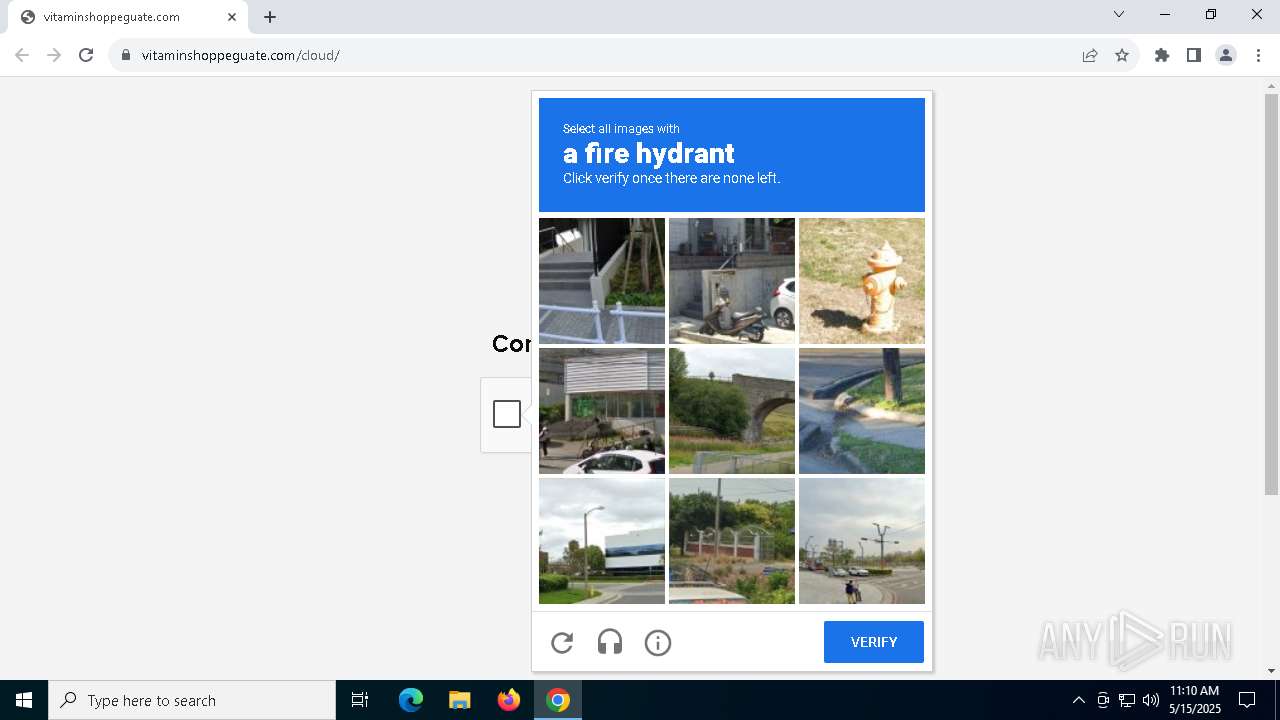This screenshot has width=1280, height=720.
Task: Open network status tray icon
Action: click(x=1127, y=700)
